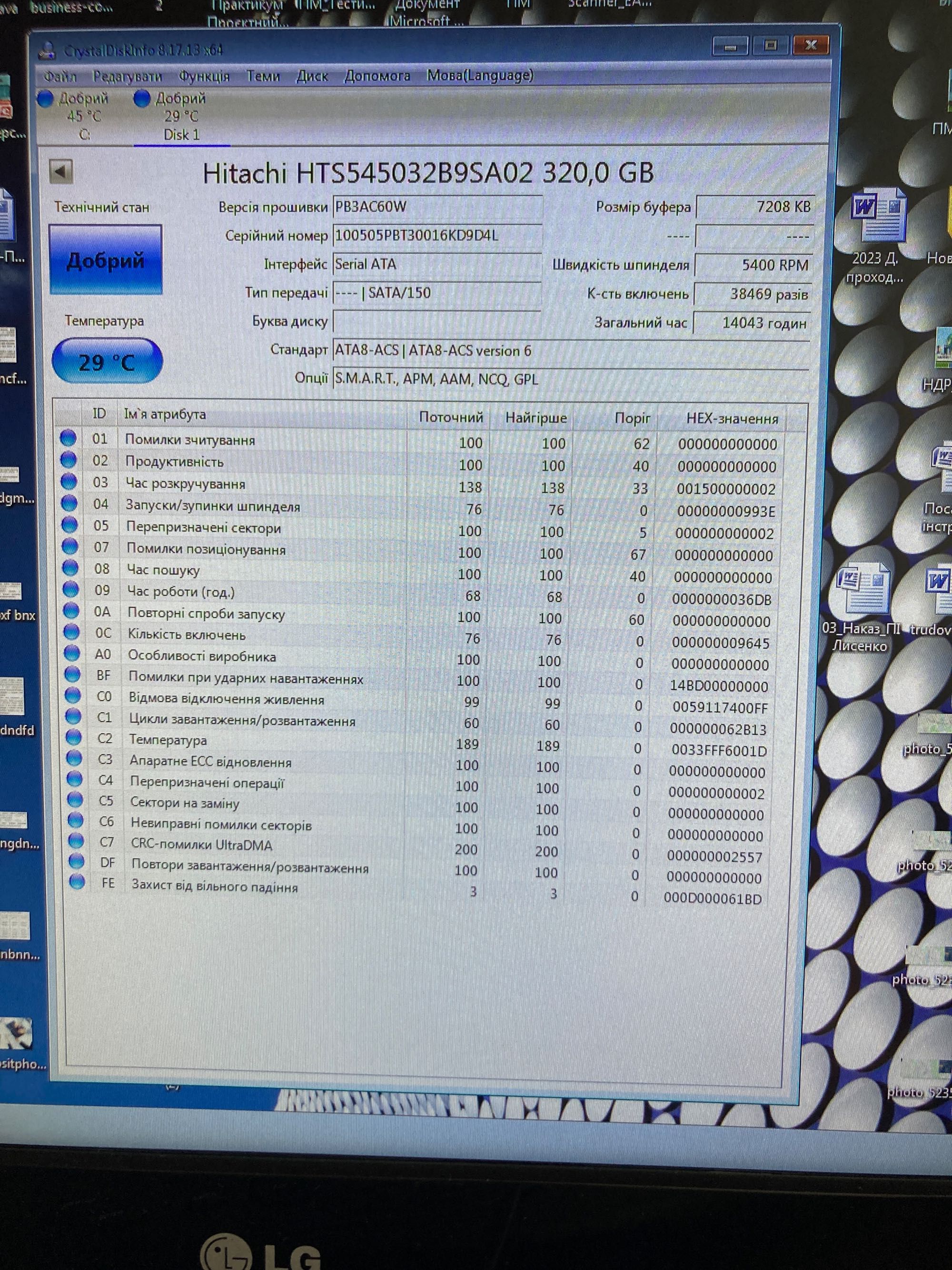The height and width of the screenshot is (1270, 952).
Task: Click status icon for C2 Температура
Action: (x=73, y=737)
